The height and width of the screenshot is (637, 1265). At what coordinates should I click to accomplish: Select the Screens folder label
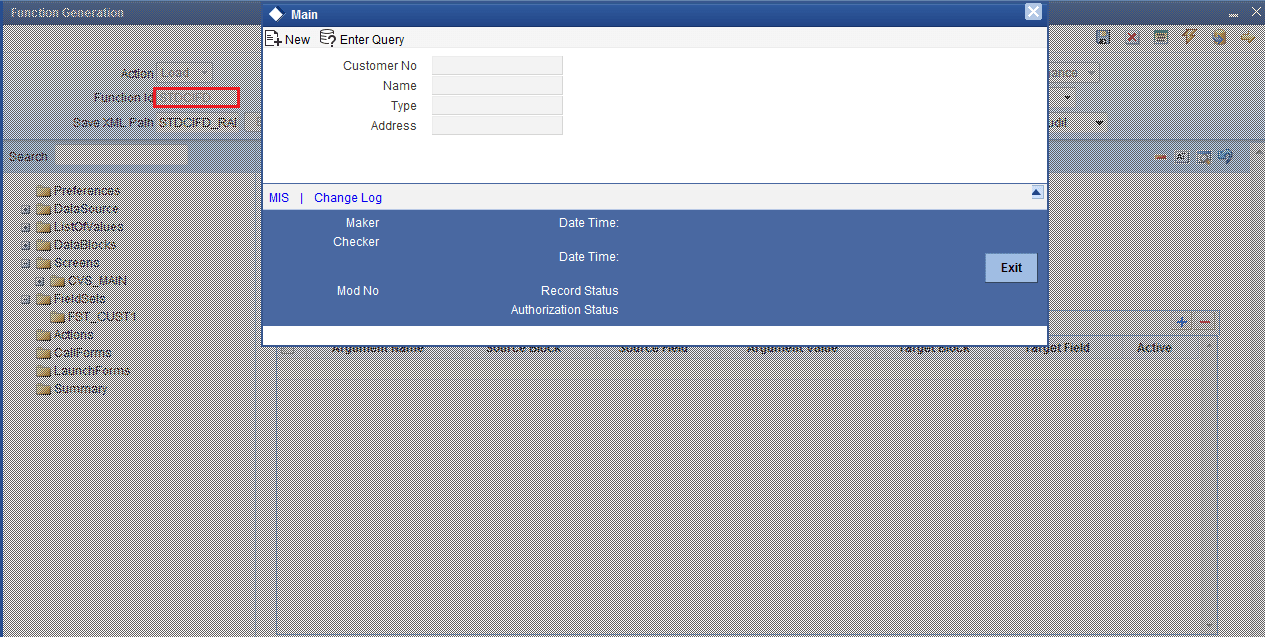[76, 263]
